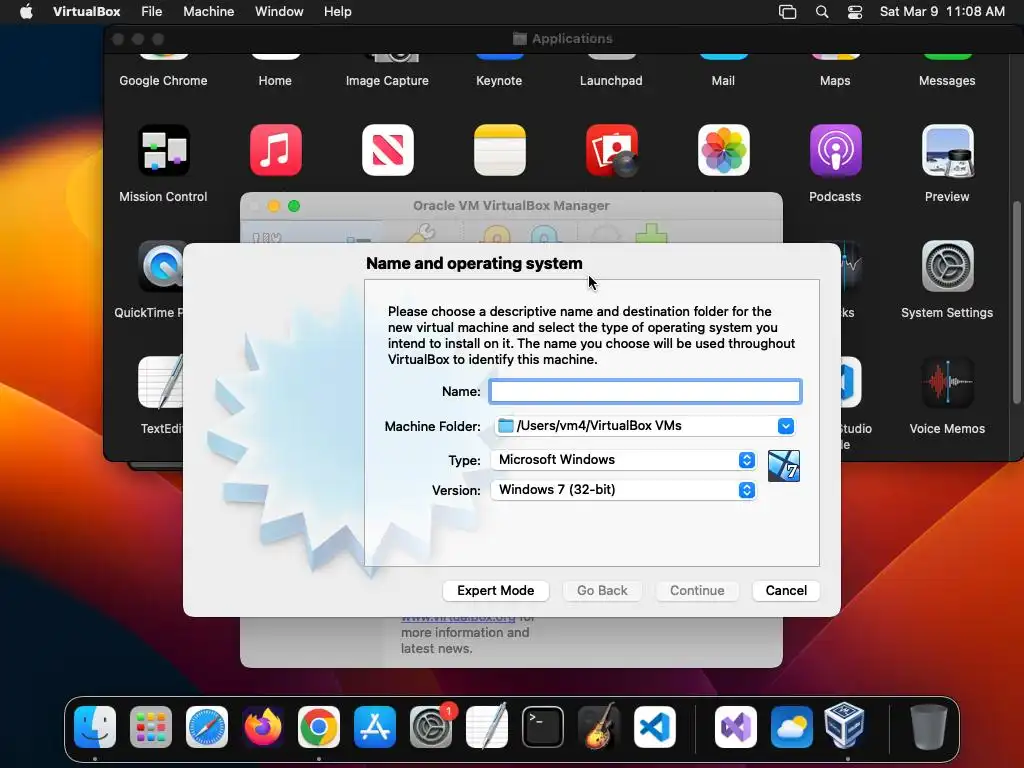The image size is (1024, 768).
Task: Open Notes app in Applications window
Action: [500, 150]
